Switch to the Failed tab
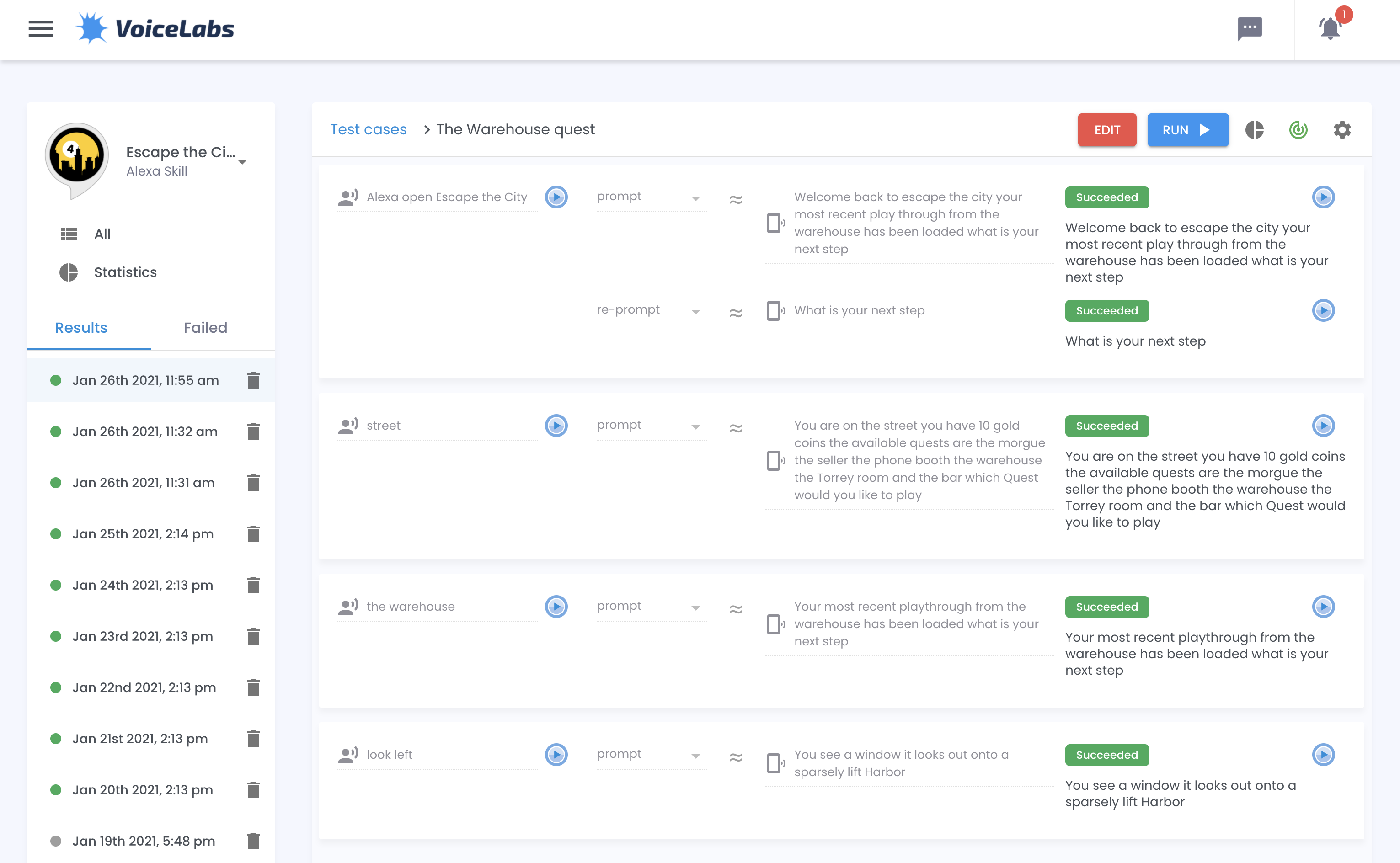The width and height of the screenshot is (1400, 863). [x=205, y=328]
